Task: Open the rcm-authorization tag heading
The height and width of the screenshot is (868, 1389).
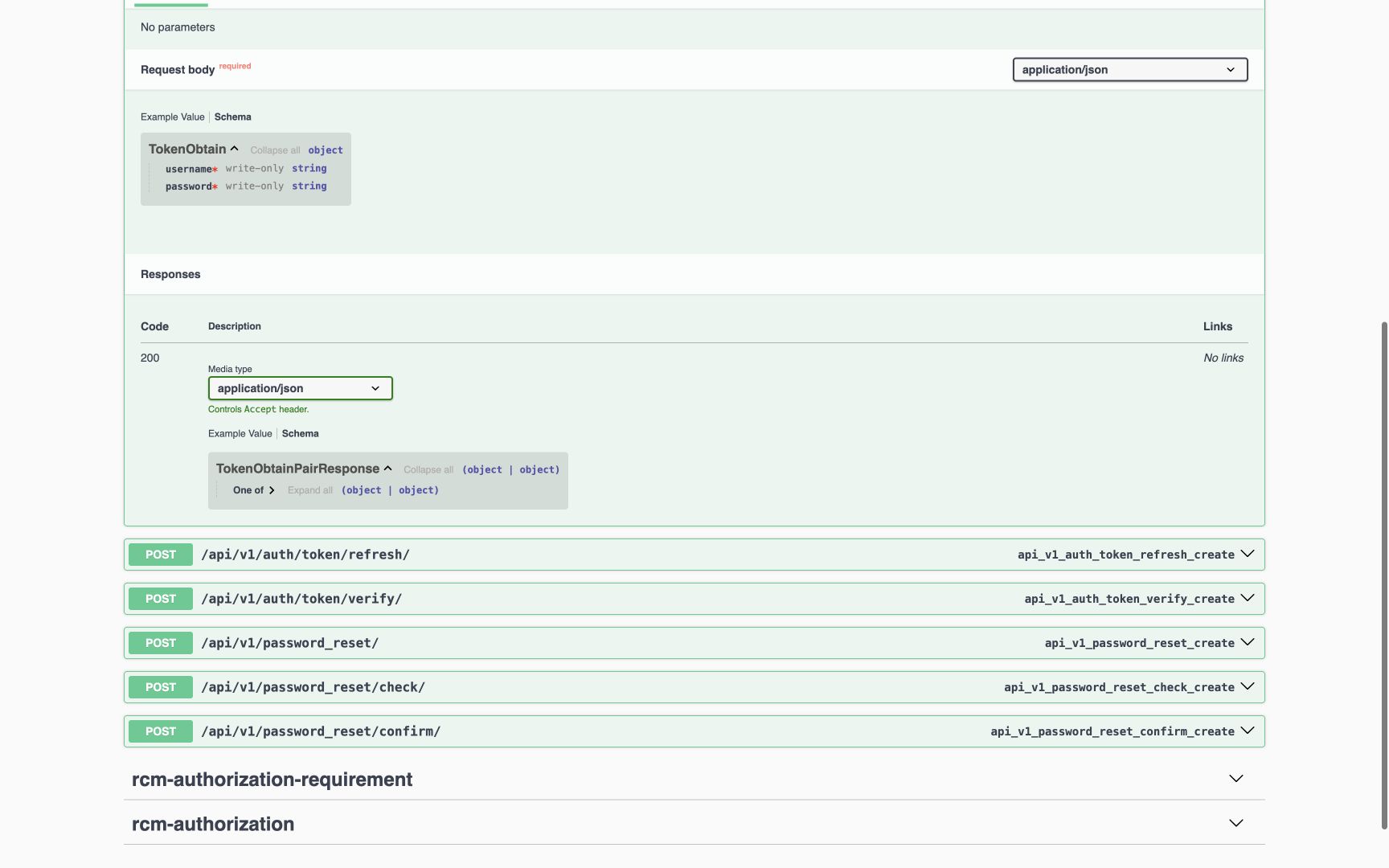Action: tap(213, 824)
